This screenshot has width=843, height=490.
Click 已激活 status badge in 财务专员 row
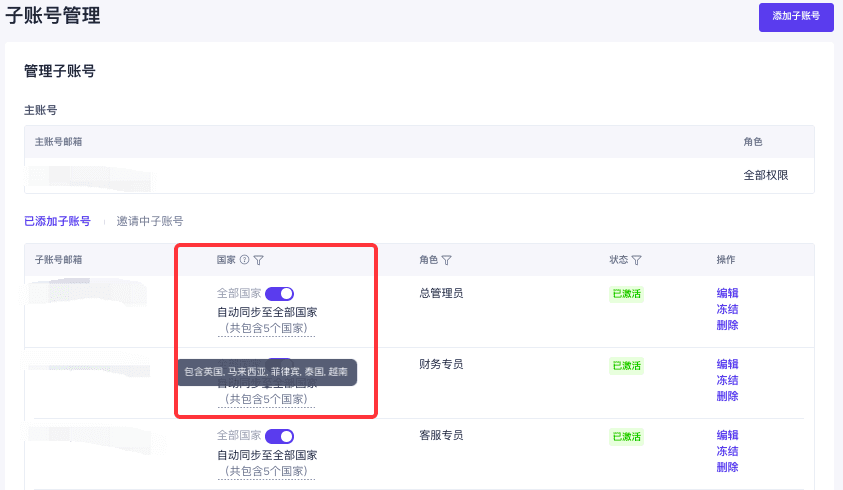pos(626,366)
